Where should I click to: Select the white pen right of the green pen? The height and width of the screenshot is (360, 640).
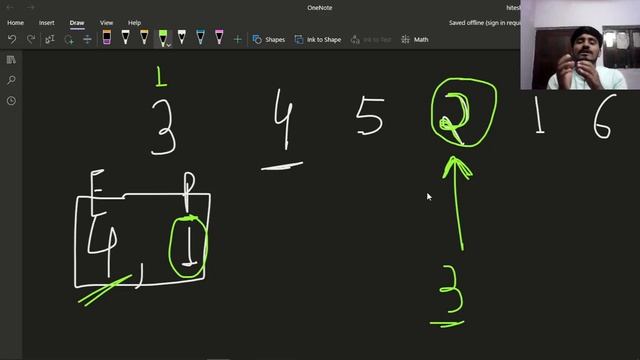point(182,37)
